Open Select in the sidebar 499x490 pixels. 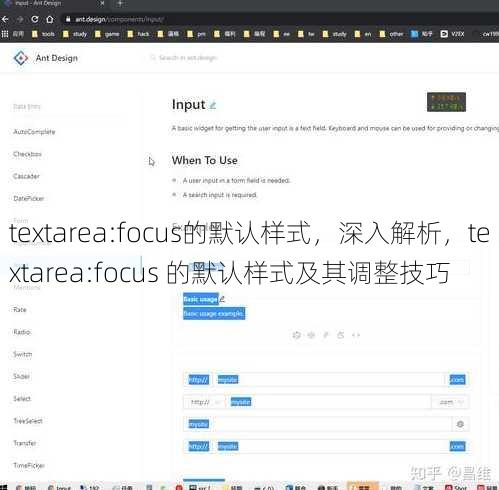[x=22, y=399]
